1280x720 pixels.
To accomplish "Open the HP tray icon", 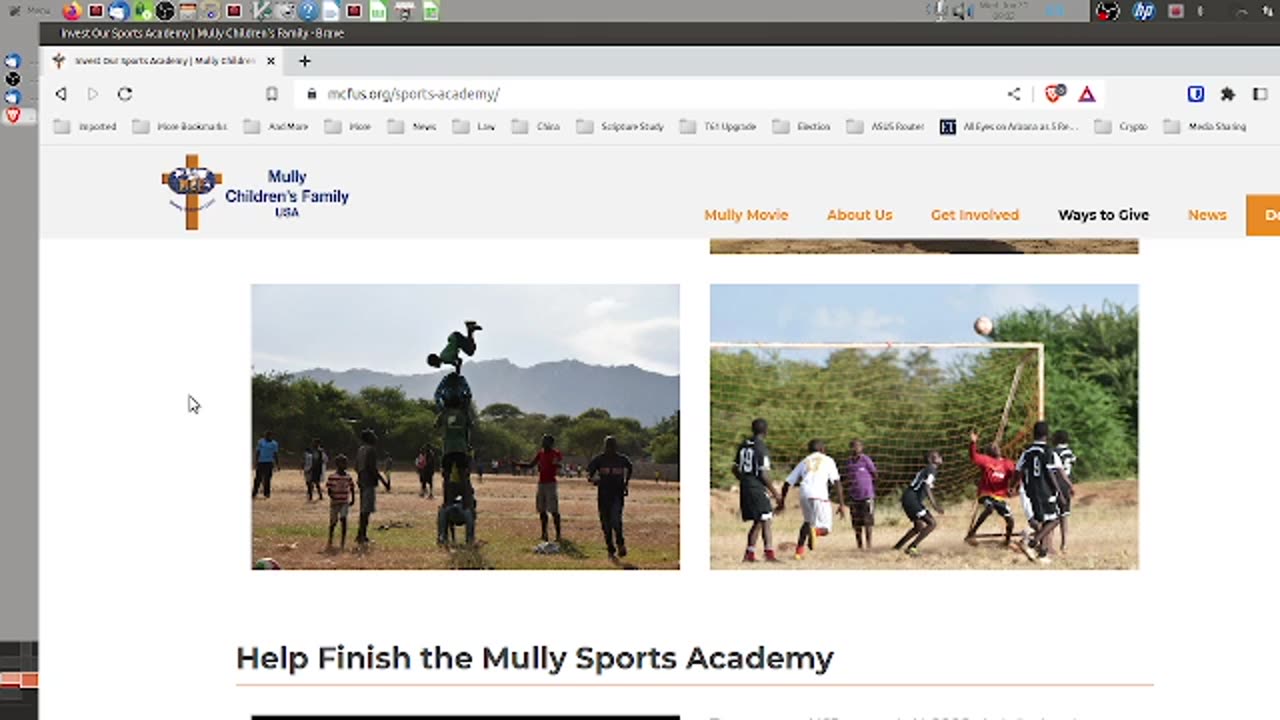I will 1143,11.
